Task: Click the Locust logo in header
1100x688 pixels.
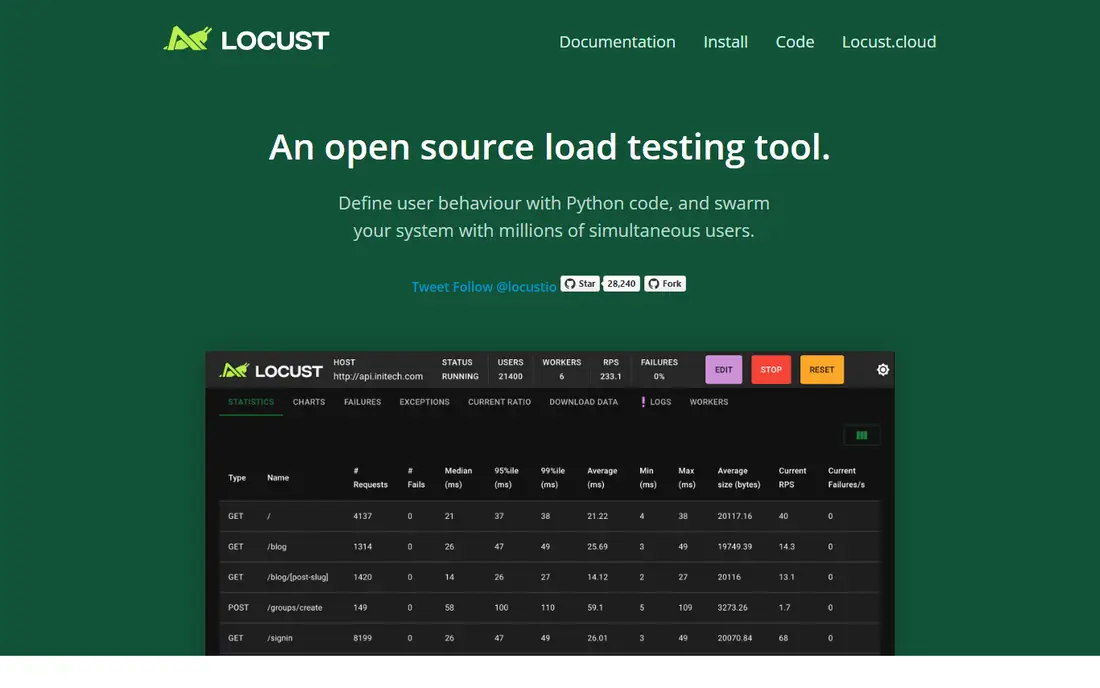Action: (x=246, y=39)
